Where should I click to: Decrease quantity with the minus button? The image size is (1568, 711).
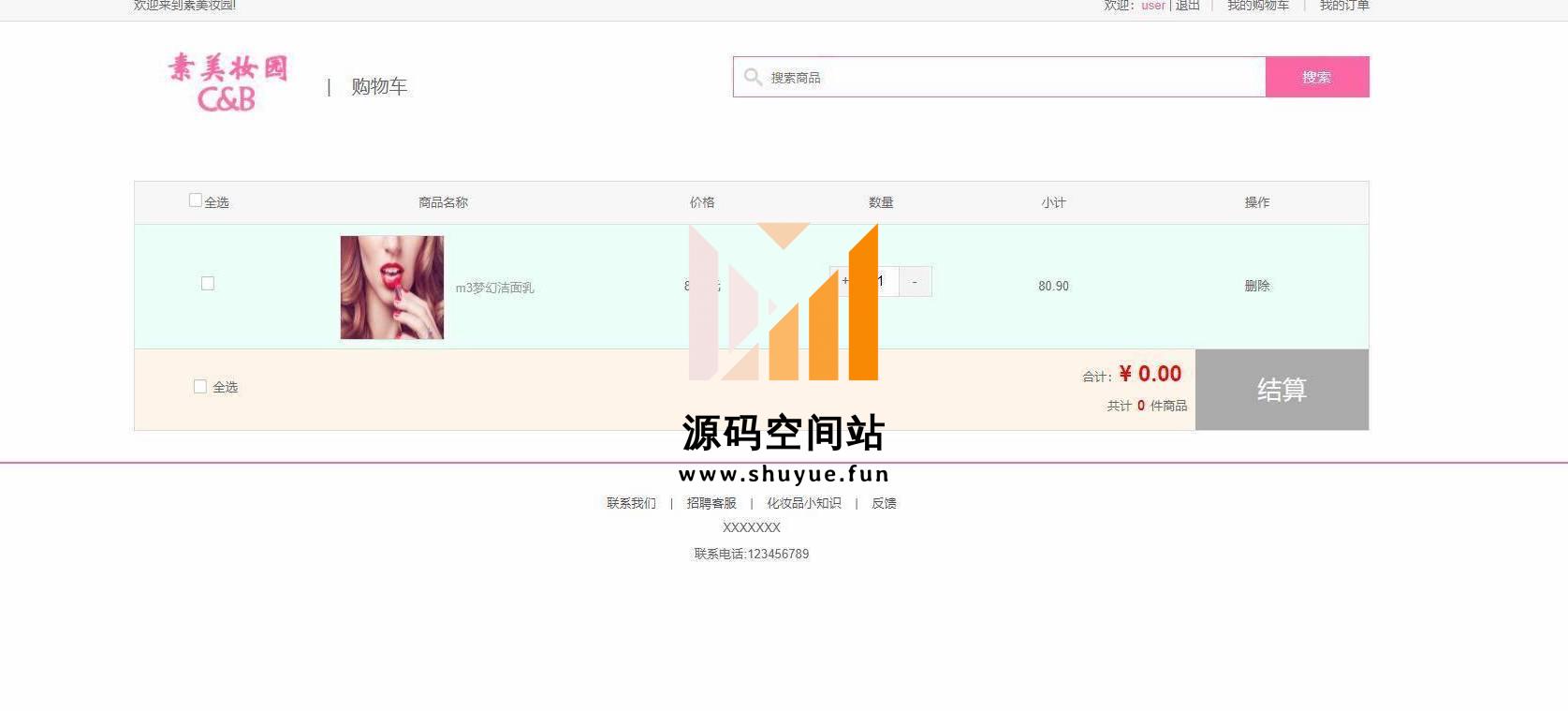pyautogui.click(x=915, y=281)
